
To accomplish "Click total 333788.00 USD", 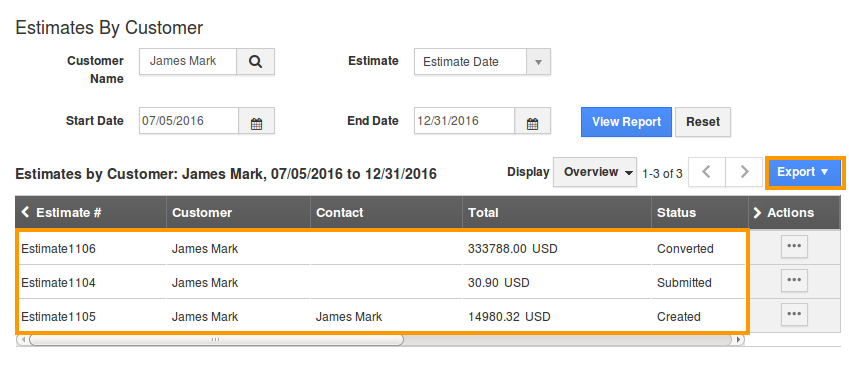I will point(513,249).
